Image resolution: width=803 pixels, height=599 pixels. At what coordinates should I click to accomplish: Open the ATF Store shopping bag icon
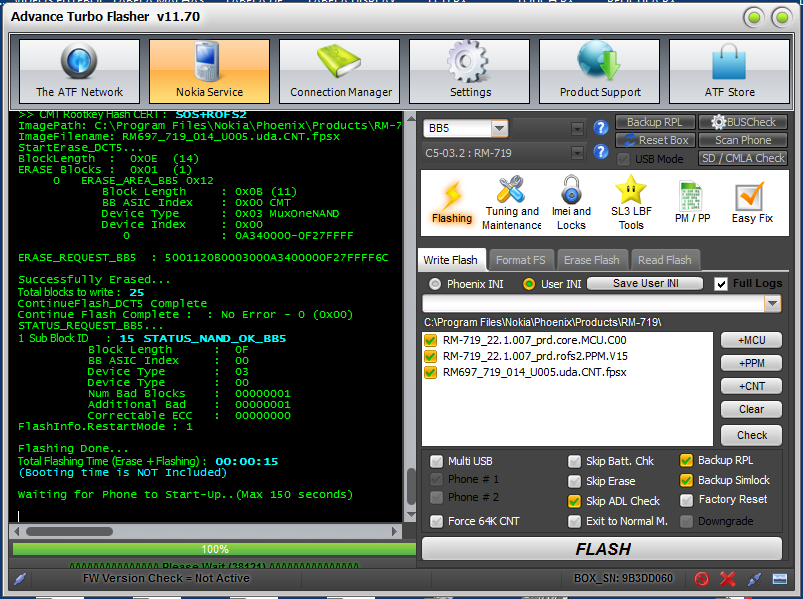click(x=729, y=61)
